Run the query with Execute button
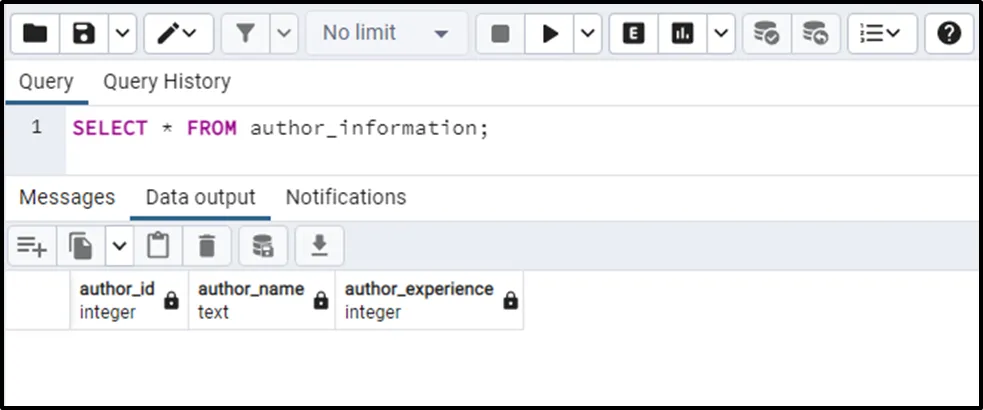Viewport: 983px width, 410px height. click(x=550, y=34)
